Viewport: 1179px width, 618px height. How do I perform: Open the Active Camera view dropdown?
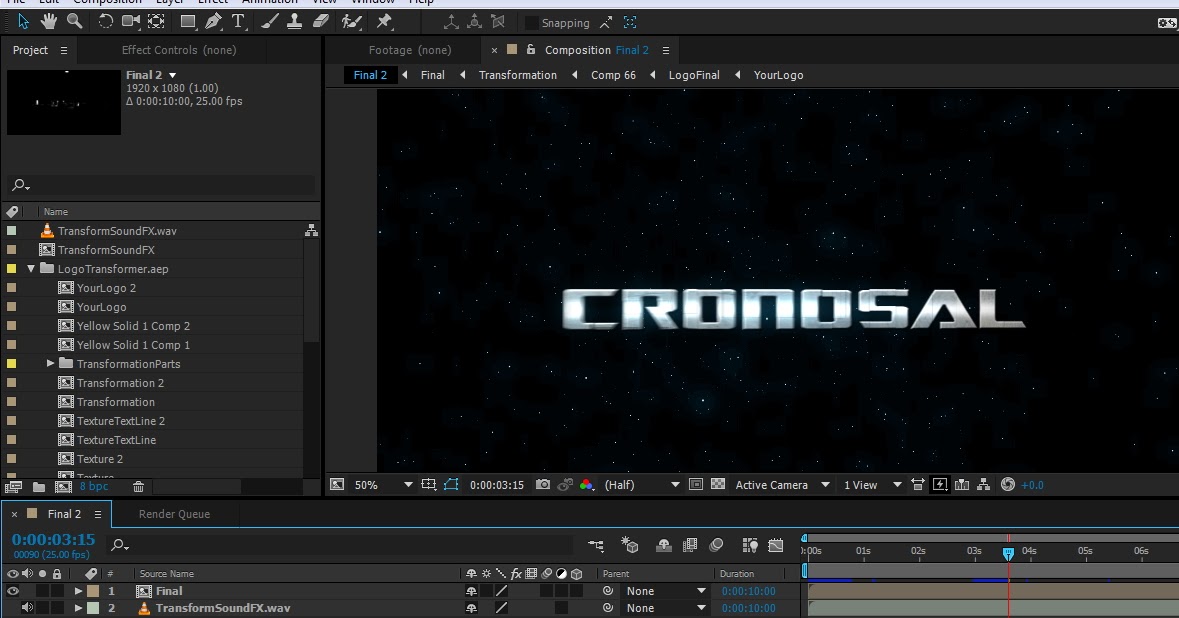[782, 485]
